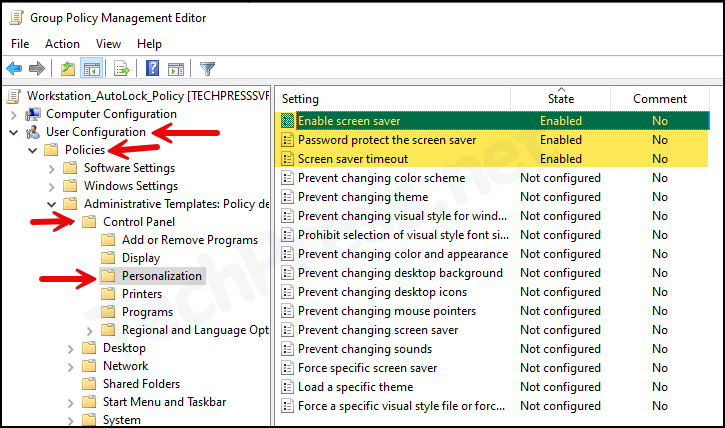Open the View menu
725x428 pixels.
click(x=108, y=44)
